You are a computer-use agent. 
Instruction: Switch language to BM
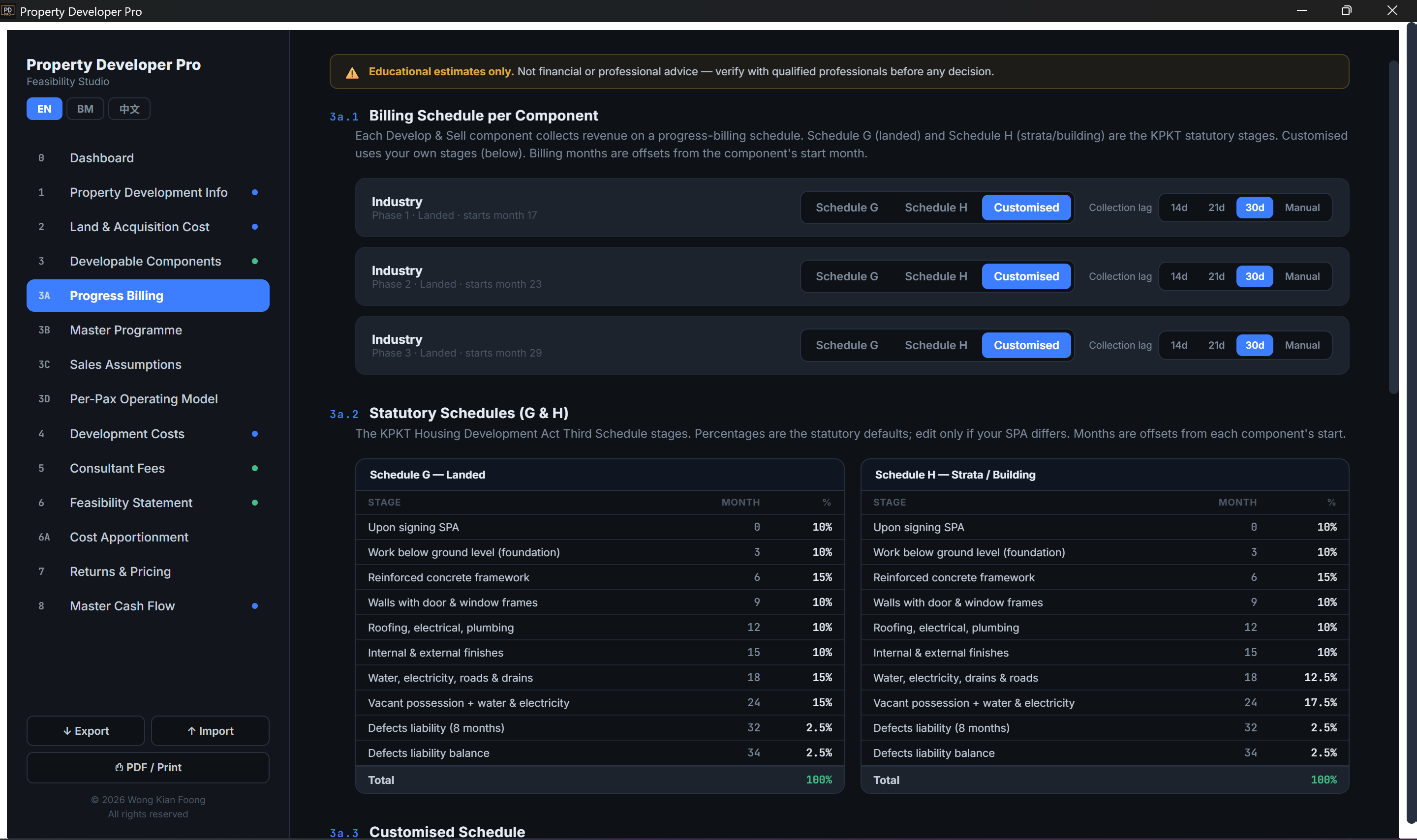point(85,109)
